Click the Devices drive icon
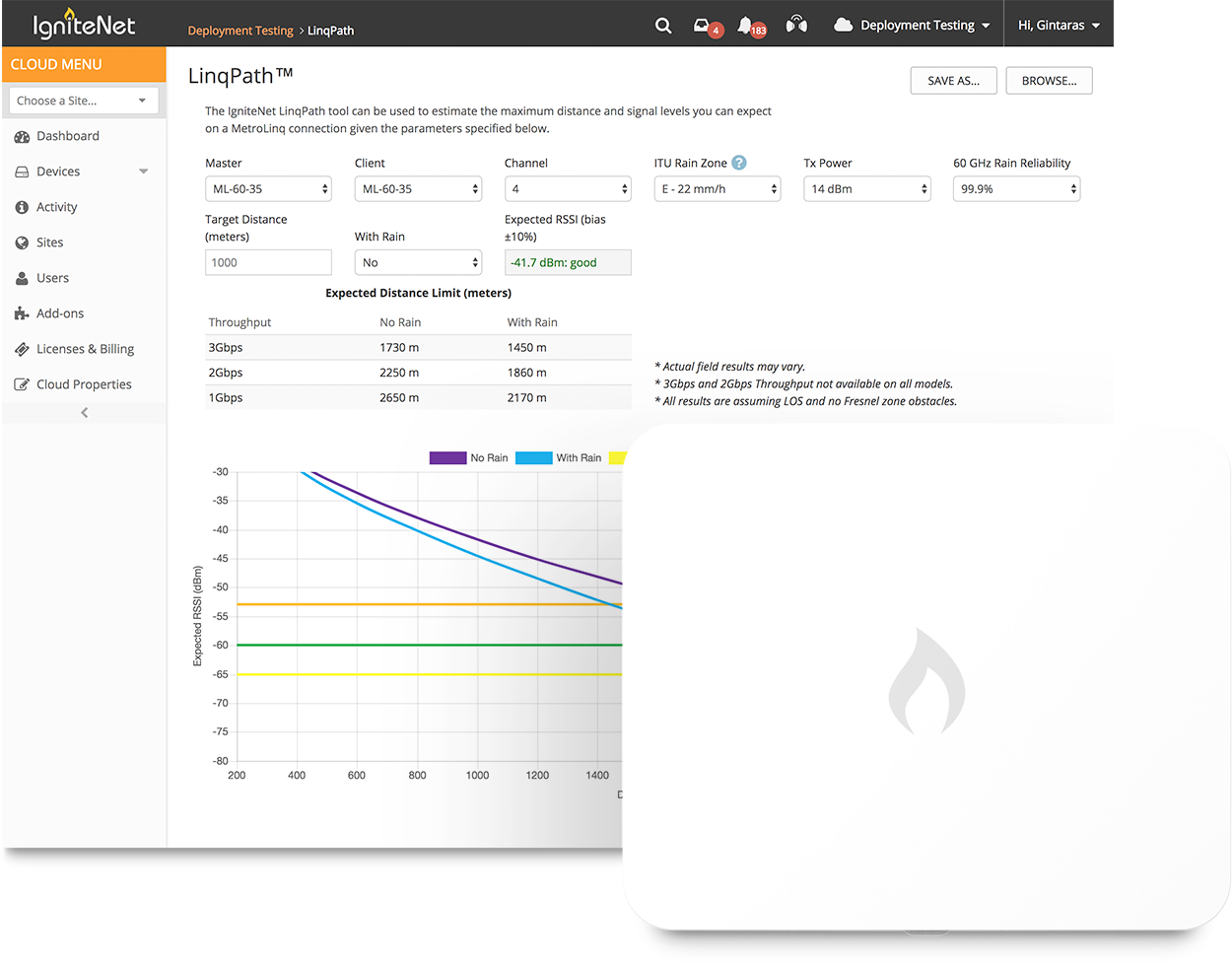The image size is (1232, 963). tap(22, 172)
